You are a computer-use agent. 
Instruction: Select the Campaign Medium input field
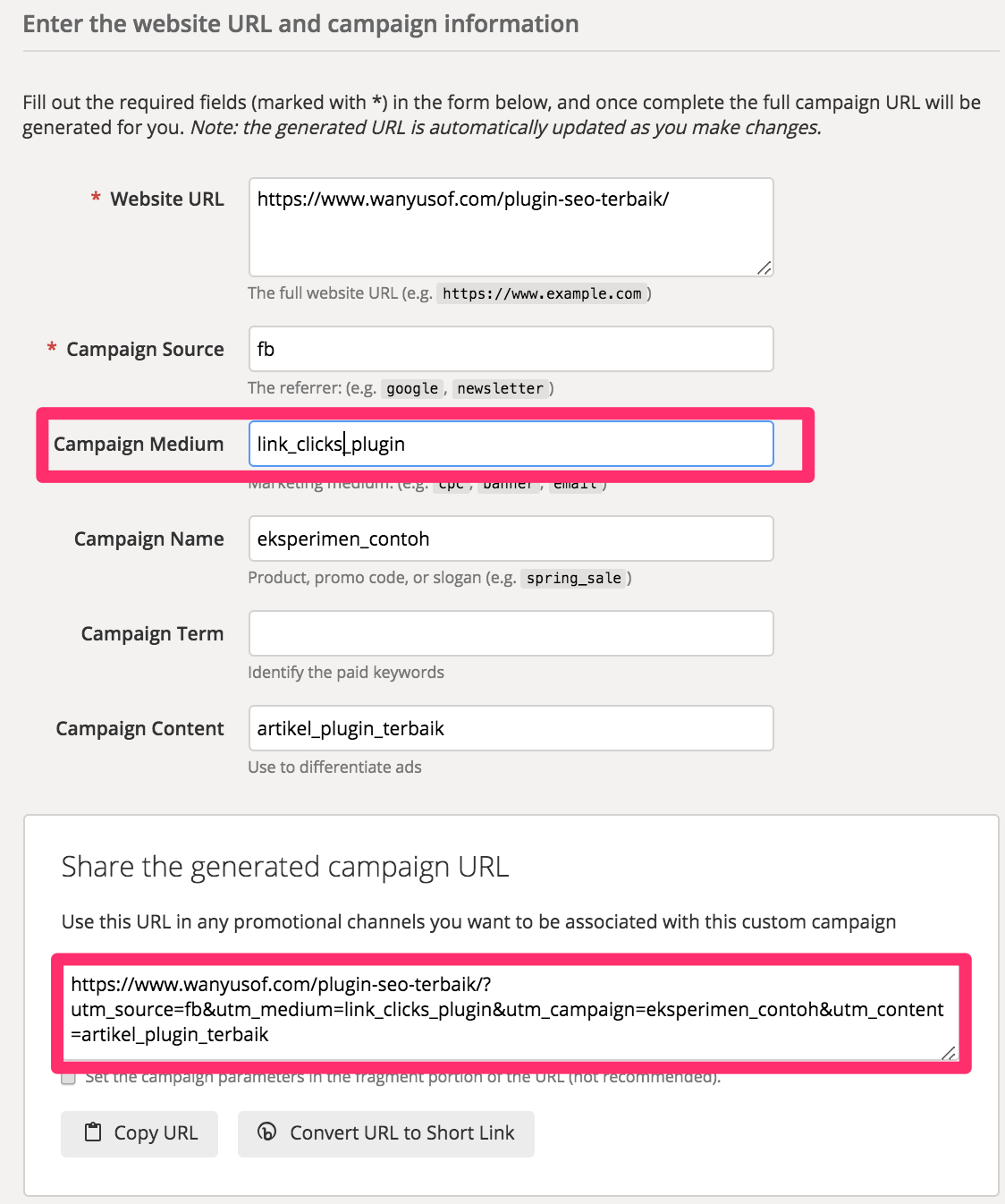click(x=511, y=444)
